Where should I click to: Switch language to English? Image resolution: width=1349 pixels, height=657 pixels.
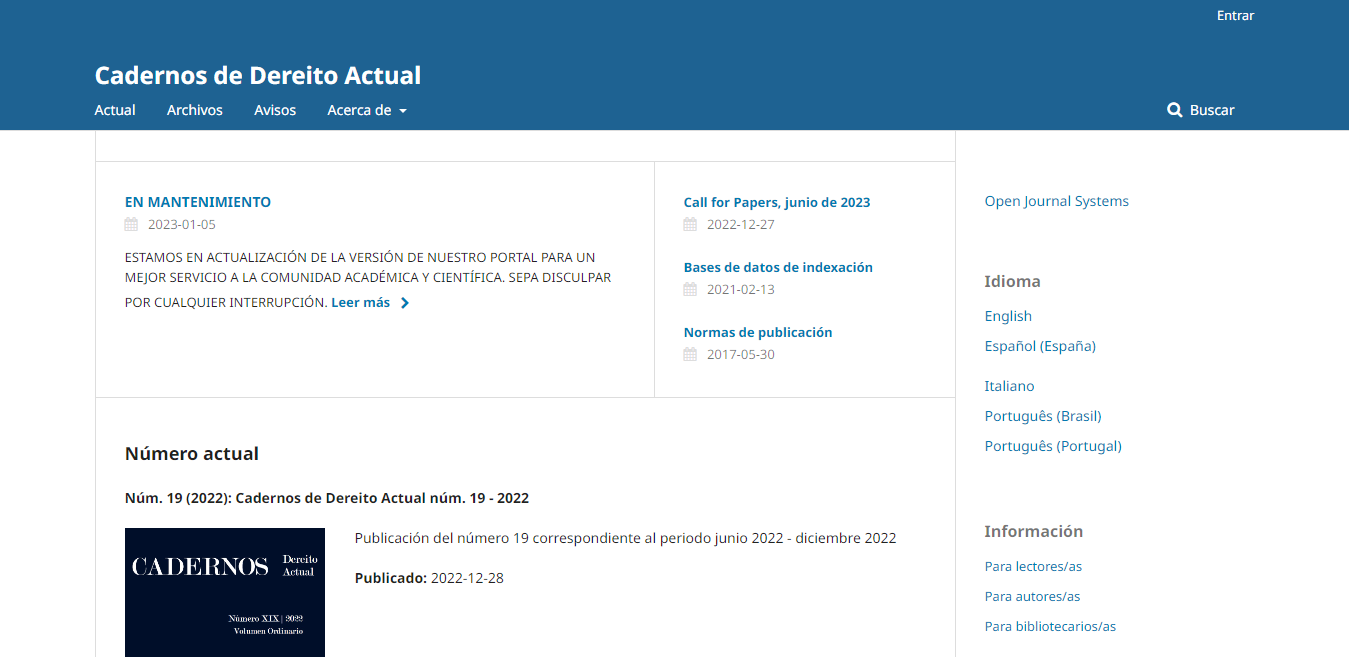[1008, 316]
